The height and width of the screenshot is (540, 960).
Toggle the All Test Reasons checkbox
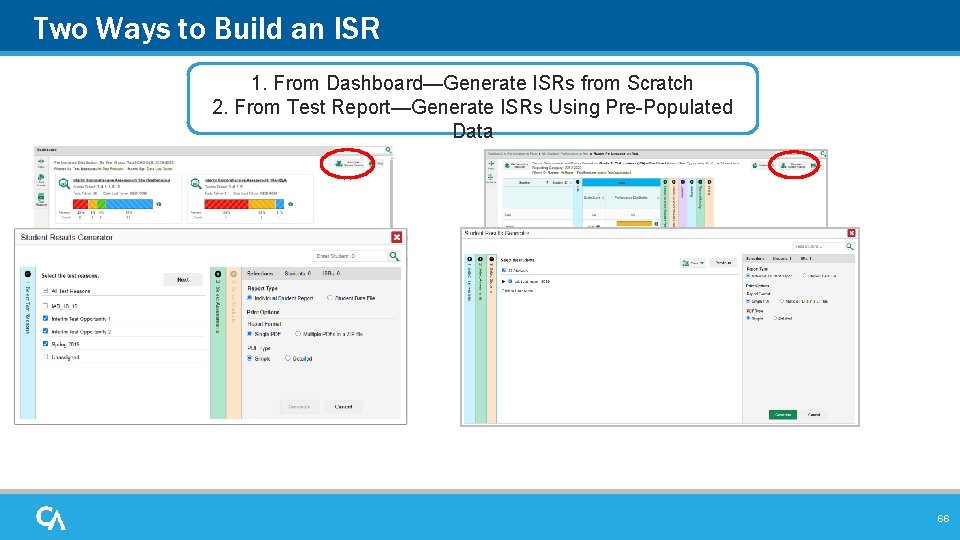pos(45,291)
